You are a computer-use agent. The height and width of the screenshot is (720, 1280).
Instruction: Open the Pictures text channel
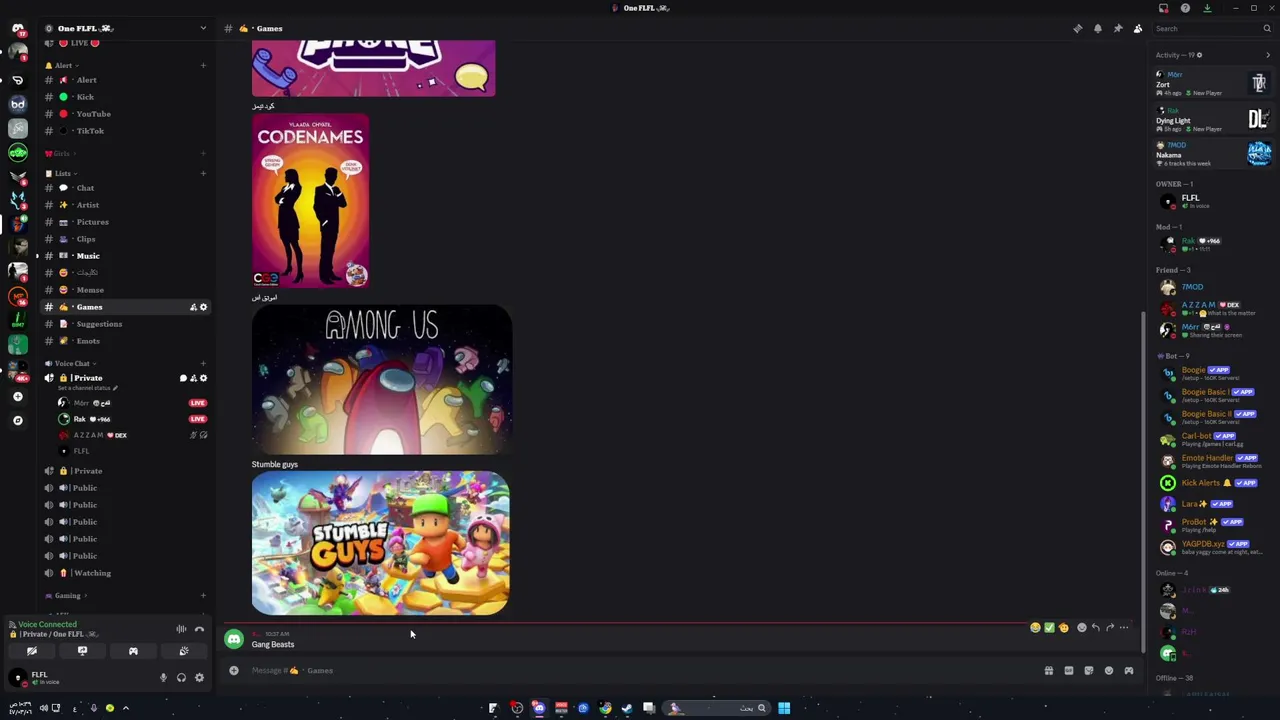click(x=125, y=222)
